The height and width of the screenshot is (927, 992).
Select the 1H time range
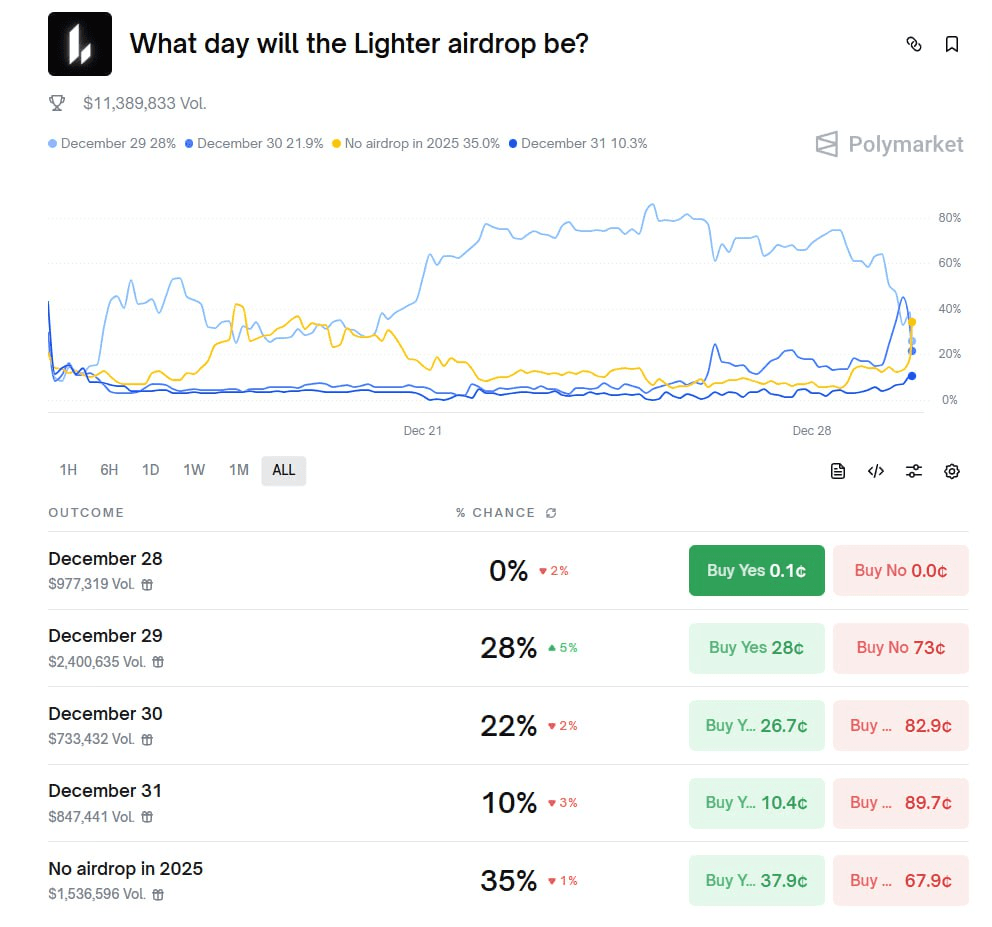pyautogui.click(x=68, y=470)
